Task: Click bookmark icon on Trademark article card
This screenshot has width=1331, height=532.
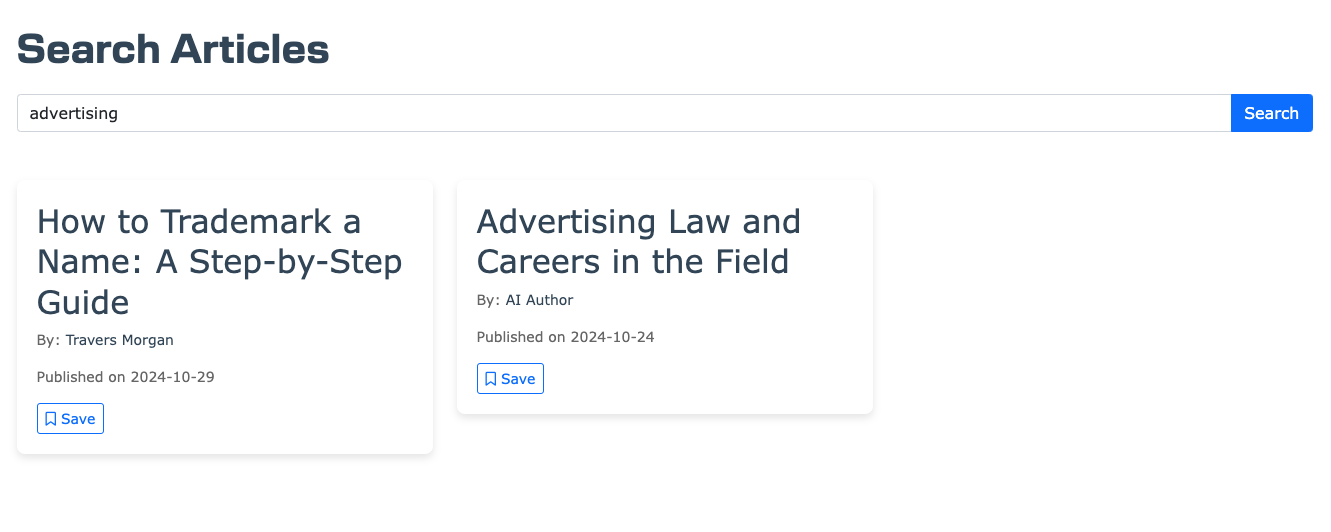Action: pos(51,419)
